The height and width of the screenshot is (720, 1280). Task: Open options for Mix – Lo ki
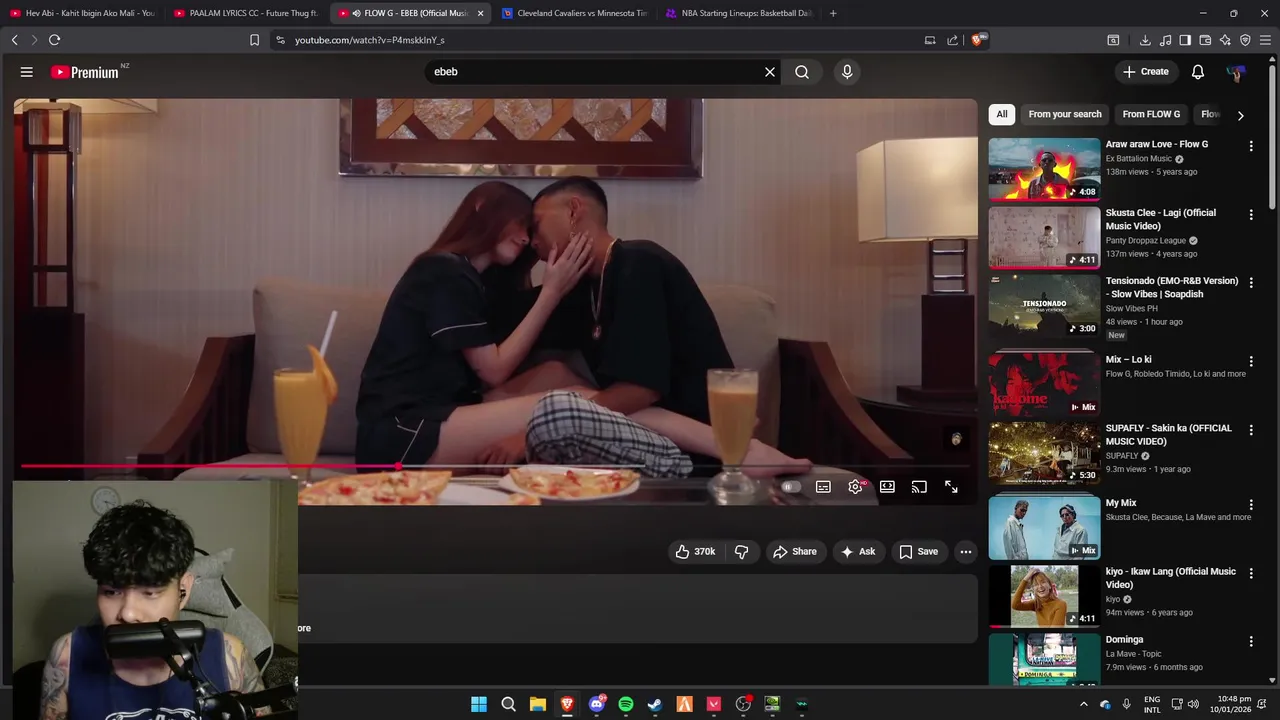pyautogui.click(x=1251, y=361)
